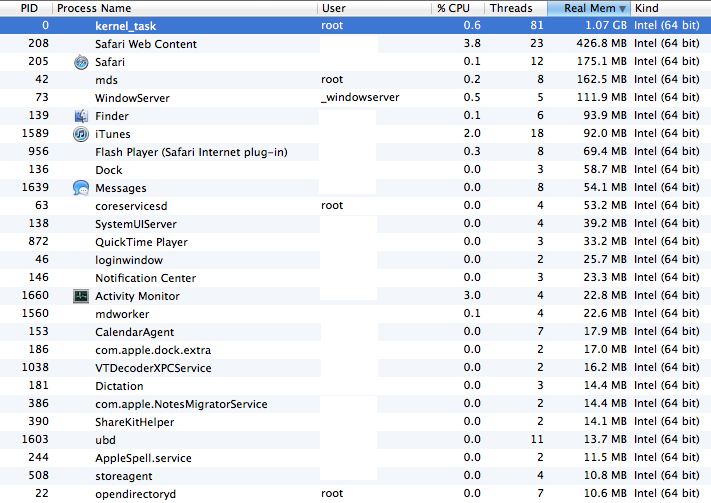Sort by Threads column header
This screenshot has width=711, height=503.
coord(516,8)
